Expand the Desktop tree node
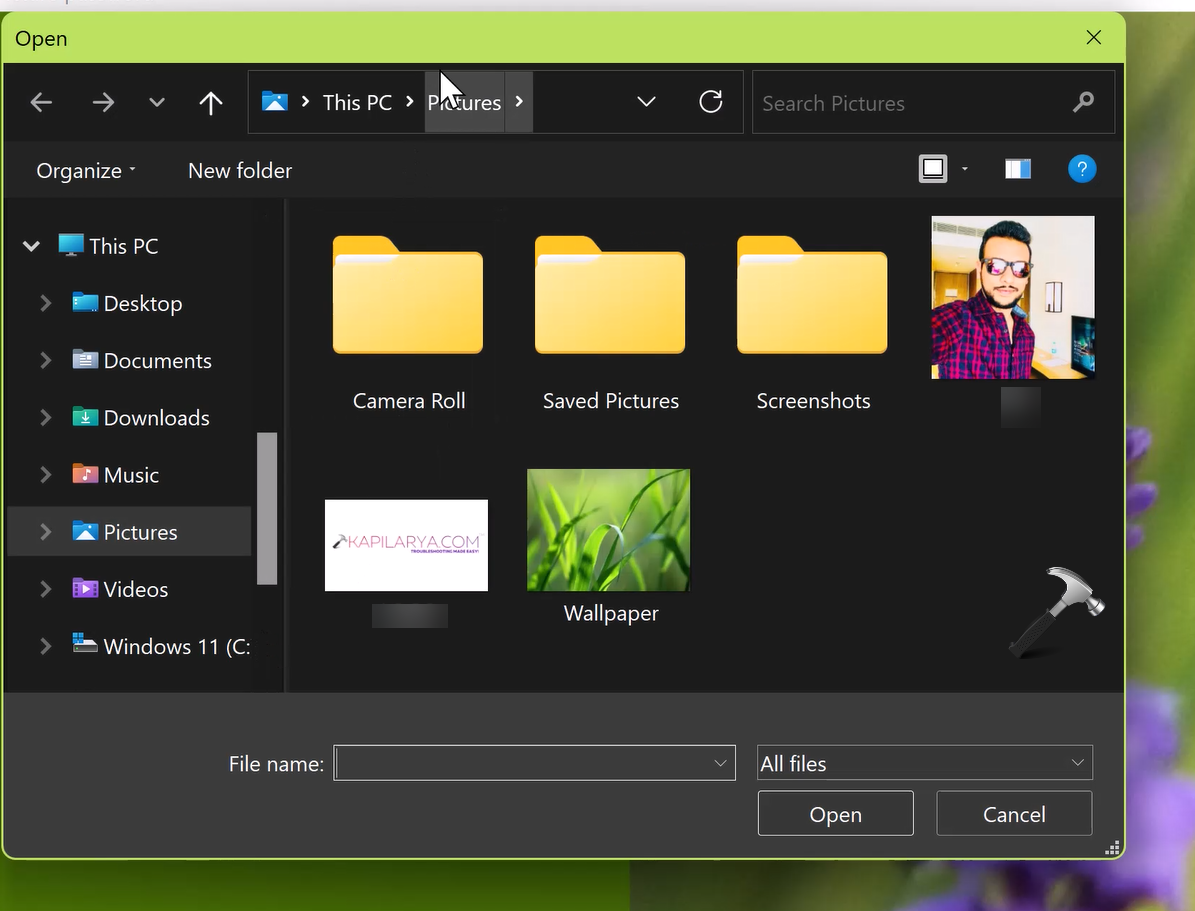 45,303
